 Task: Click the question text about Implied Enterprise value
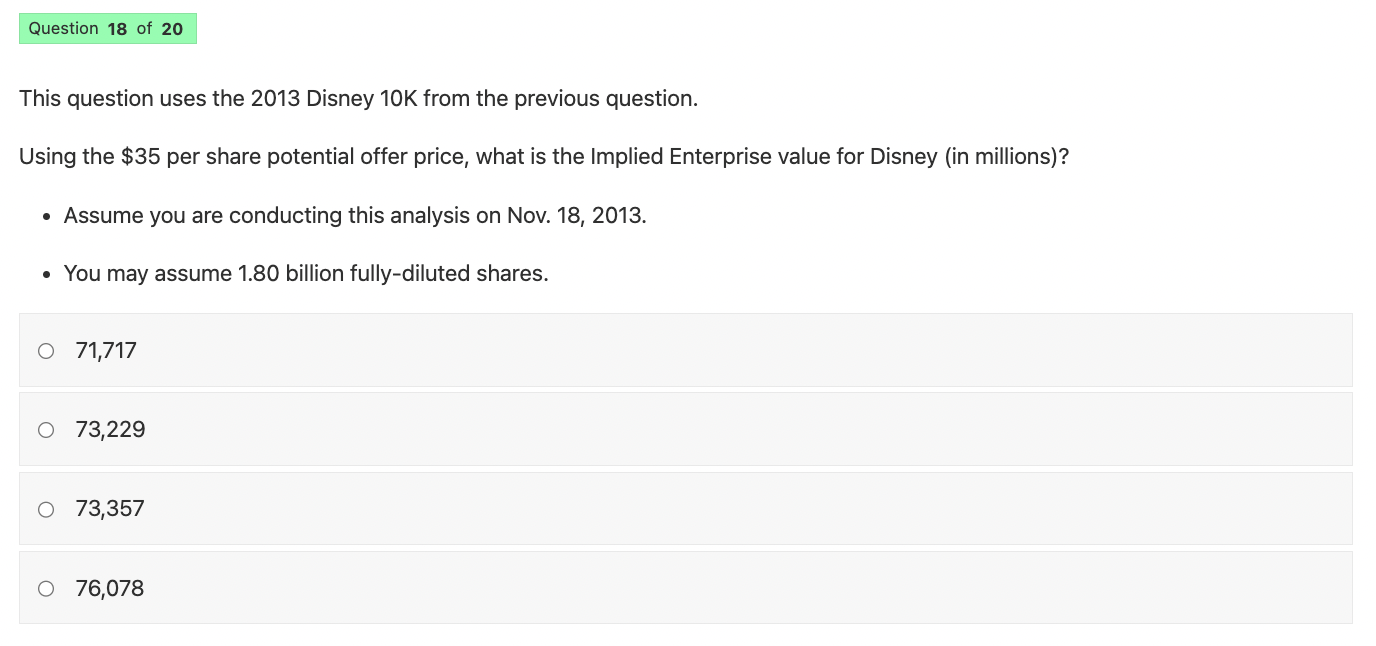click(543, 156)
